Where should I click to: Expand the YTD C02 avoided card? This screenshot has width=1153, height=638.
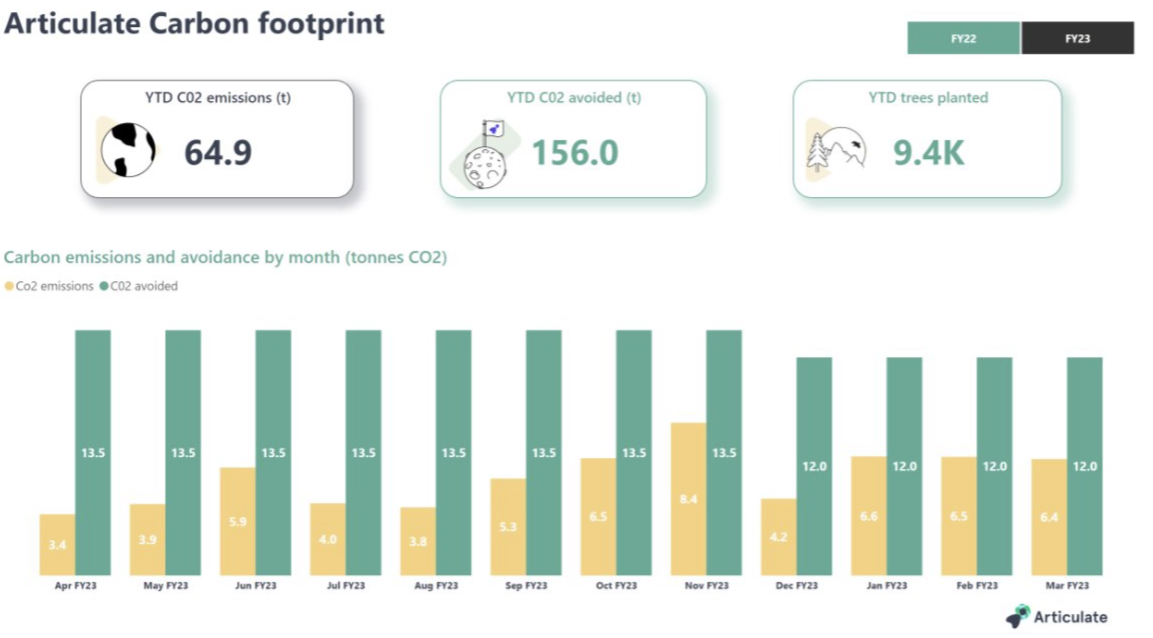click(x=575, y=137)
